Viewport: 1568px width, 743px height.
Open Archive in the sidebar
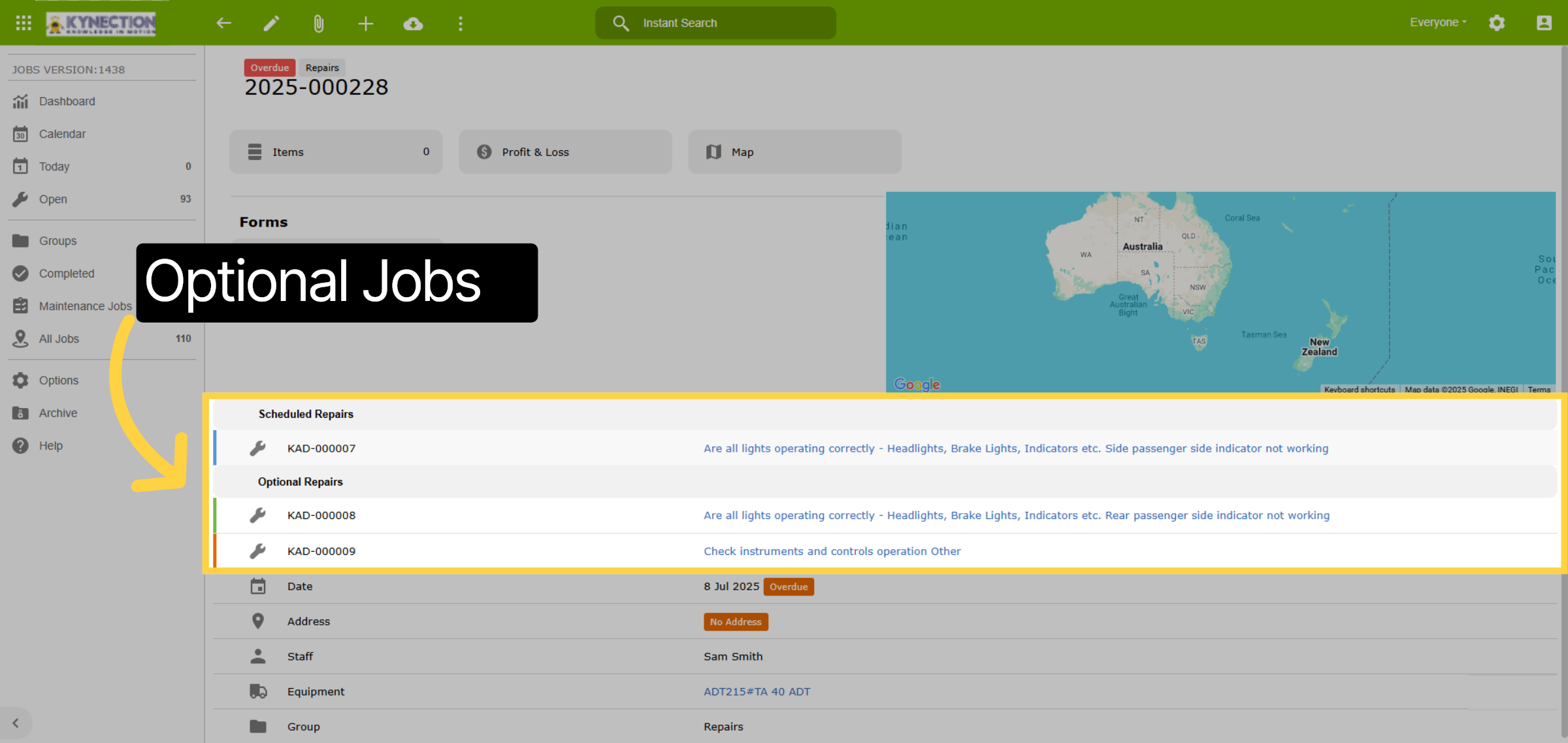102,413
